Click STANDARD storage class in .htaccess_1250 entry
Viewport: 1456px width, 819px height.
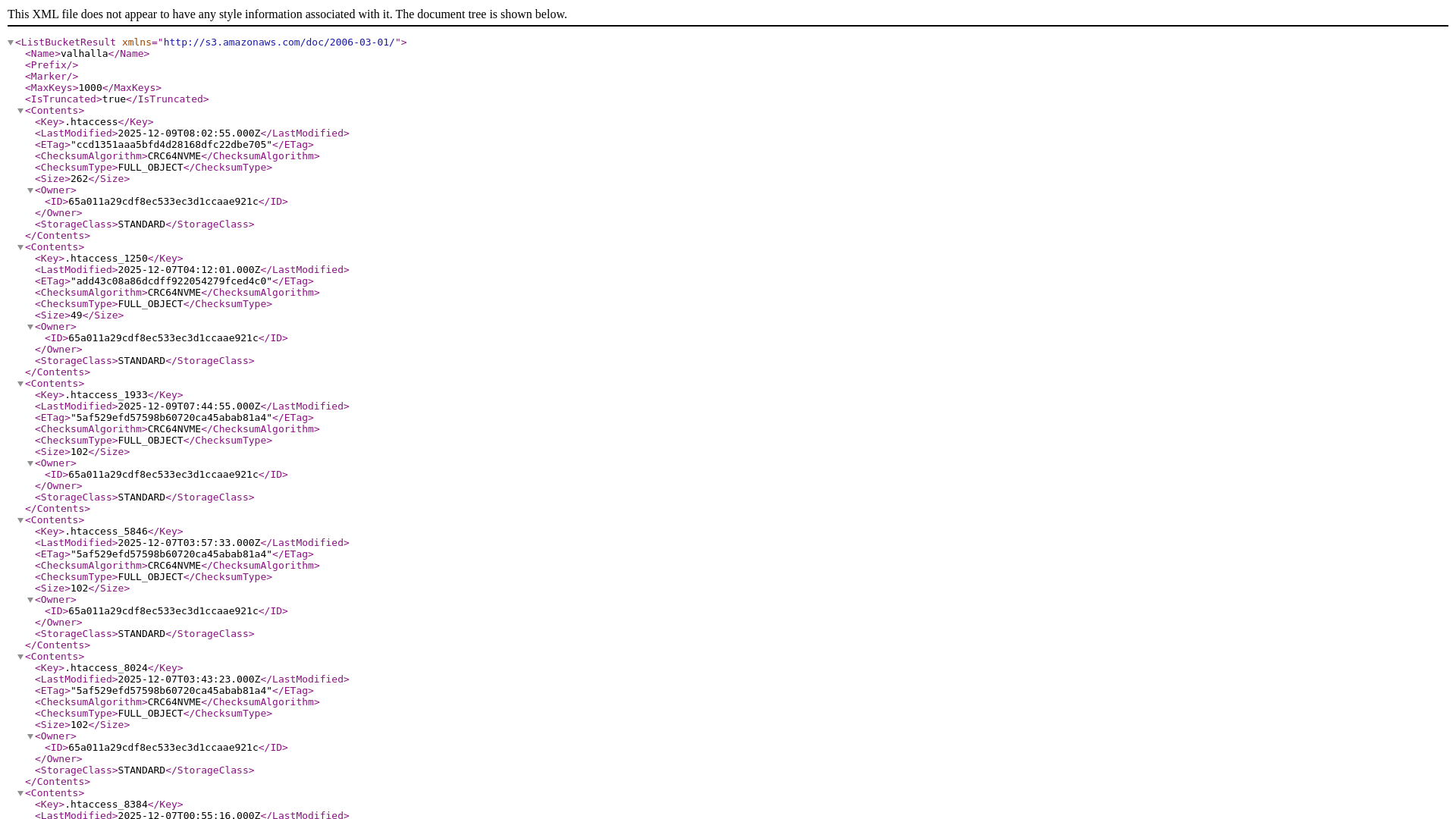(x=141, y=361)
